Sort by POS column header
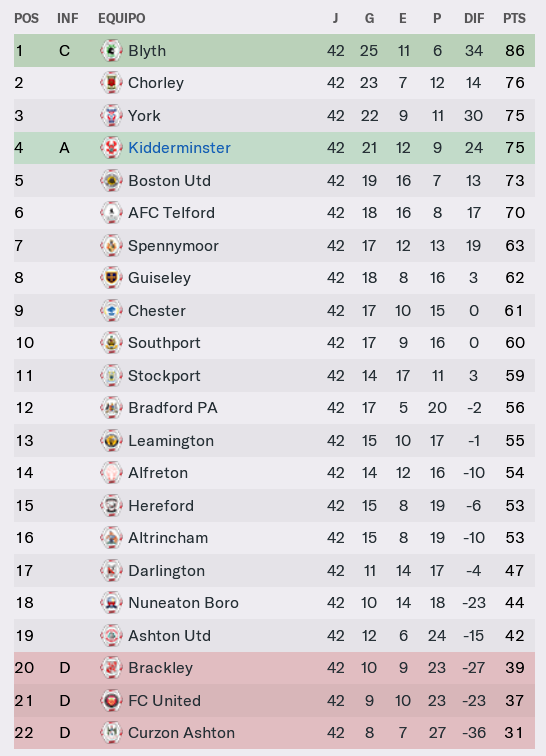This screenshot has width=546, height=756. point(26,18)
